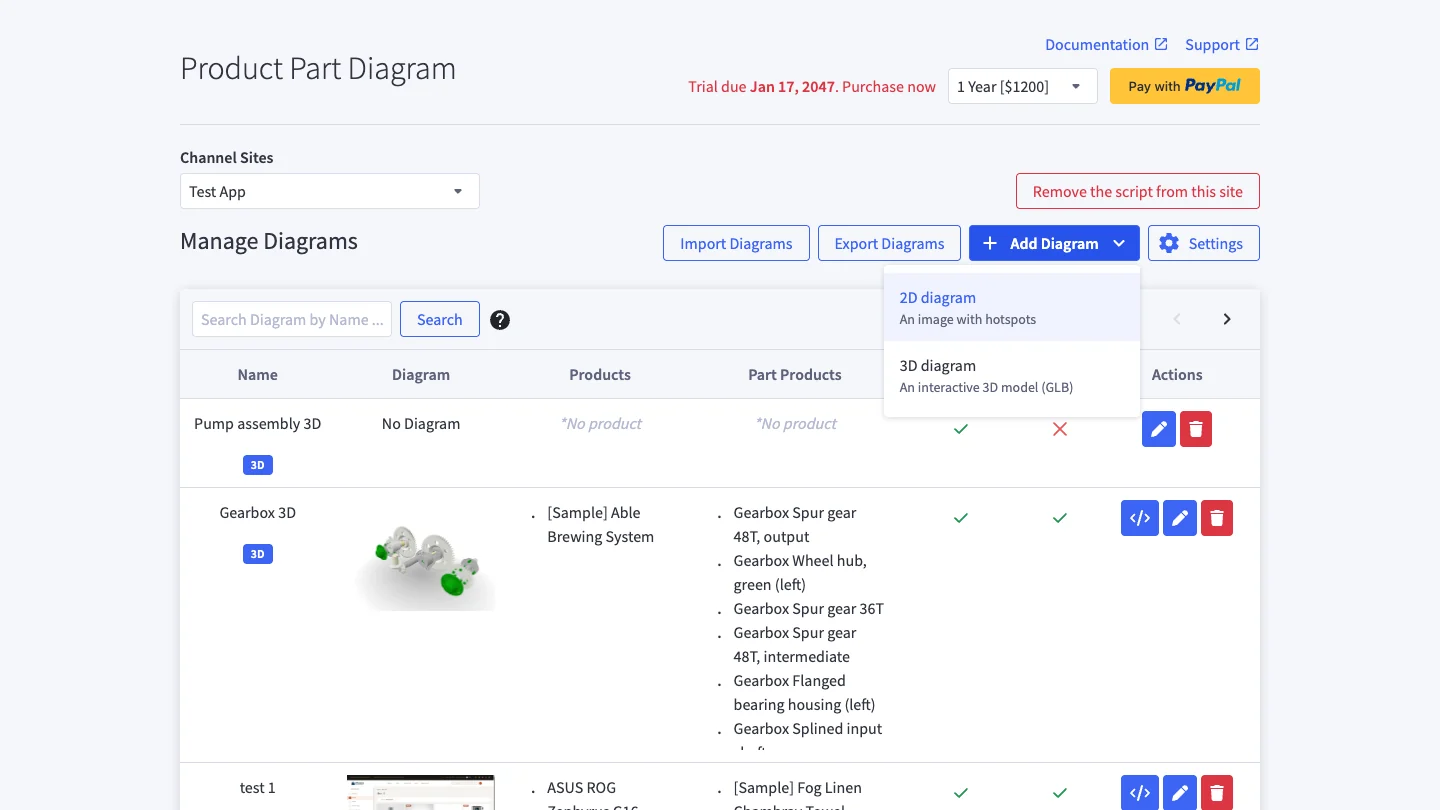
Task: Click the Gearbox Spur gear 36T part
Action: 809,609
